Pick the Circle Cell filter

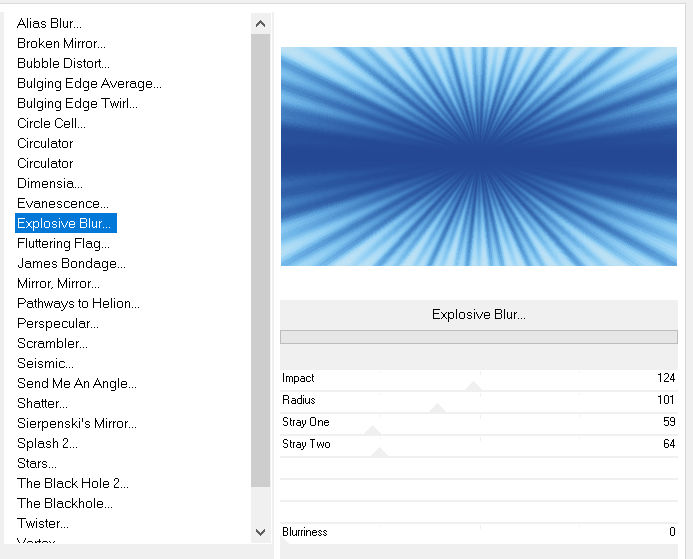click(51, 123)
